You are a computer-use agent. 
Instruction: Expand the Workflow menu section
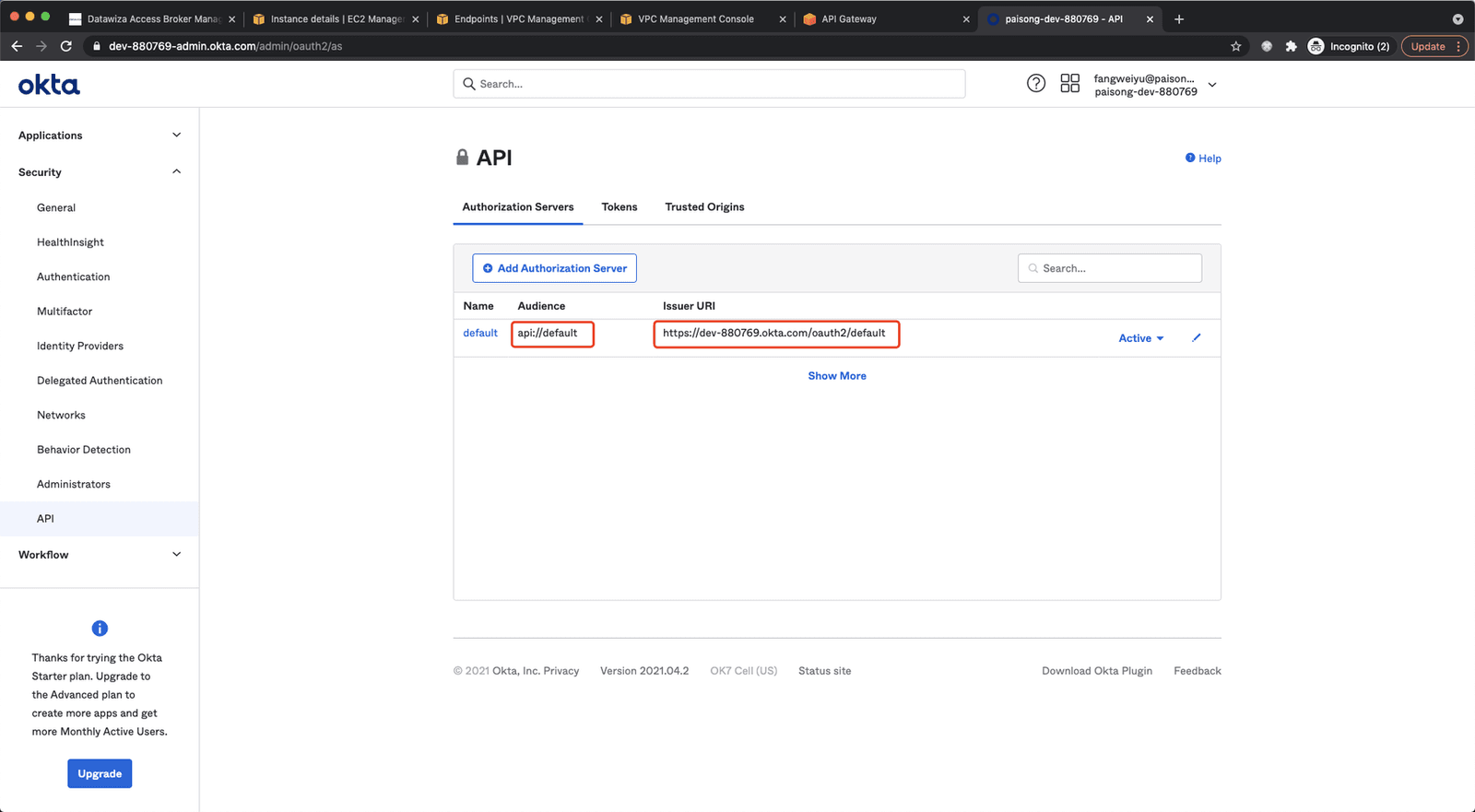pyautogui.click(x=100, y=555)
